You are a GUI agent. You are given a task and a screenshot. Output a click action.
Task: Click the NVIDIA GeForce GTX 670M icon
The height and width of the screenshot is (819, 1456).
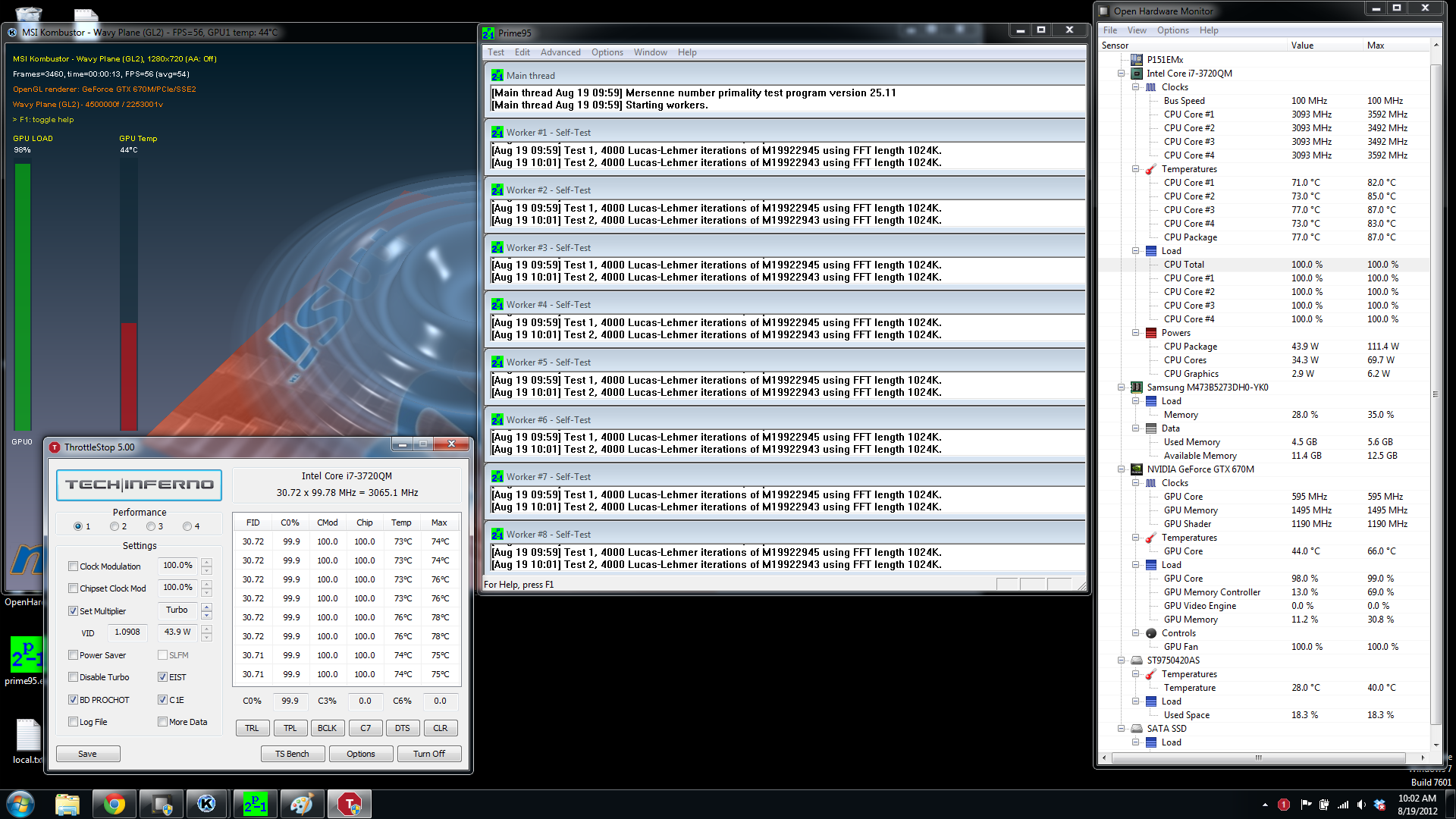pos(1137,469)
